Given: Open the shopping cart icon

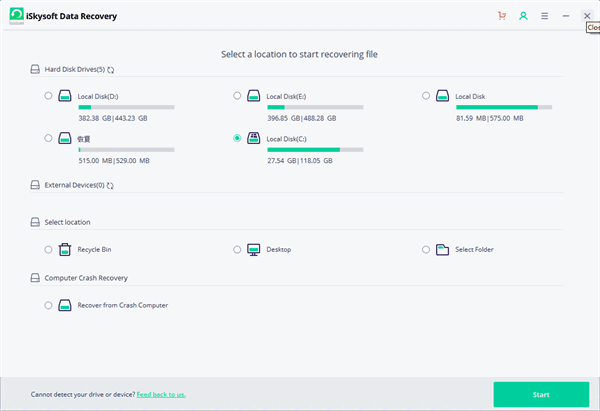Looking at the screenshot, I should pyautogui.click(x=501, y=16).
